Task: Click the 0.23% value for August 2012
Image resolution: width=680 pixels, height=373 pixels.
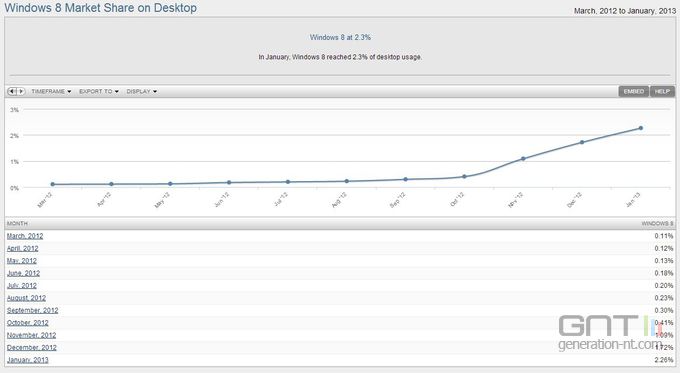Action: click(664, 298)
